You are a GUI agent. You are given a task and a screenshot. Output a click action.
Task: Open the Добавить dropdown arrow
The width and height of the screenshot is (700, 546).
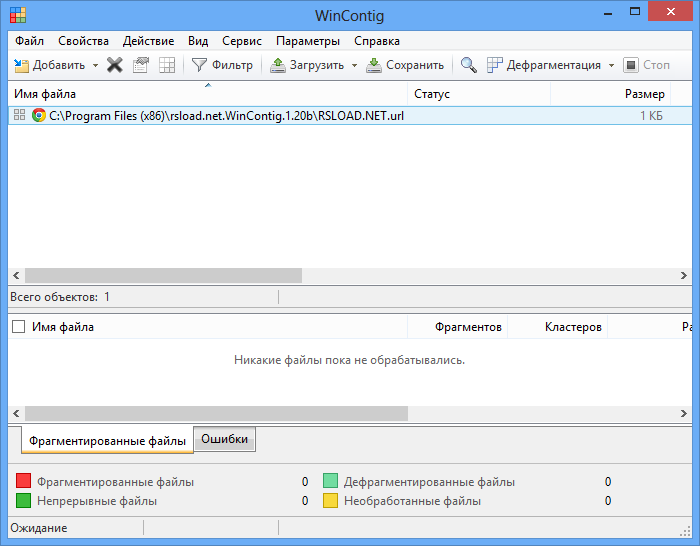tap(95, 66)
